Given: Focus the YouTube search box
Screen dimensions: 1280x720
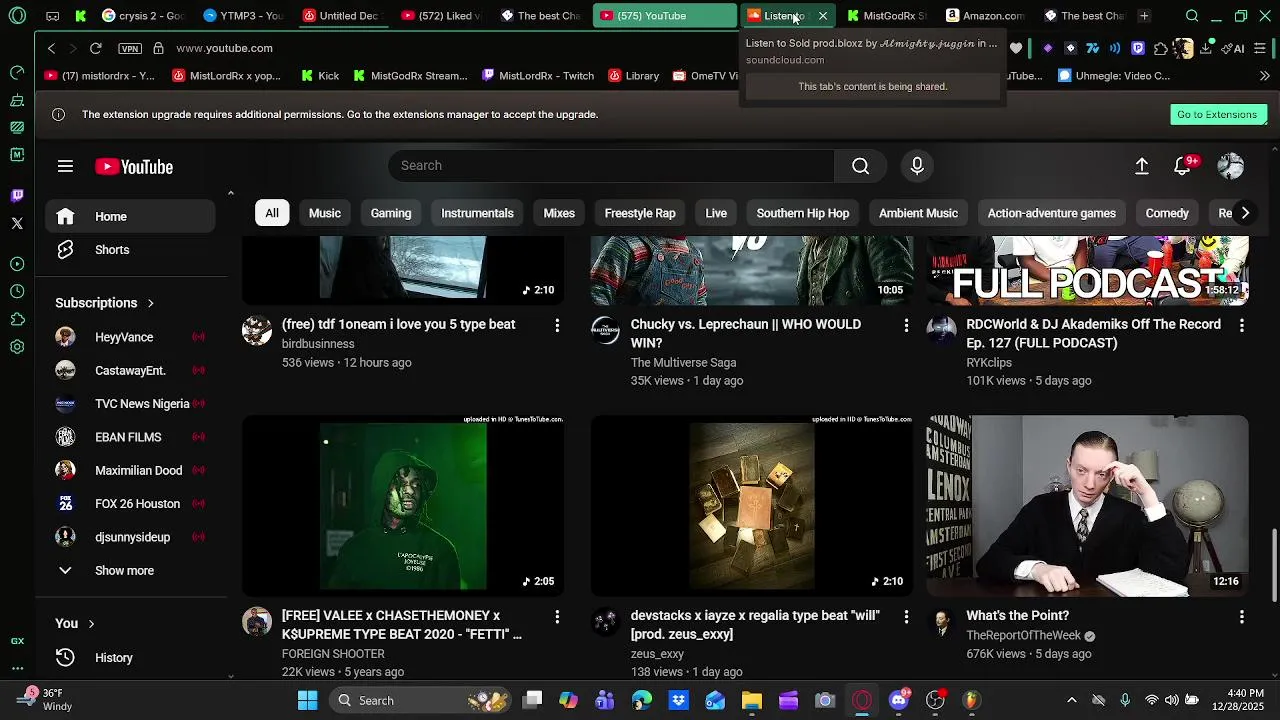Looking at the screenshot, I should 611,166.
